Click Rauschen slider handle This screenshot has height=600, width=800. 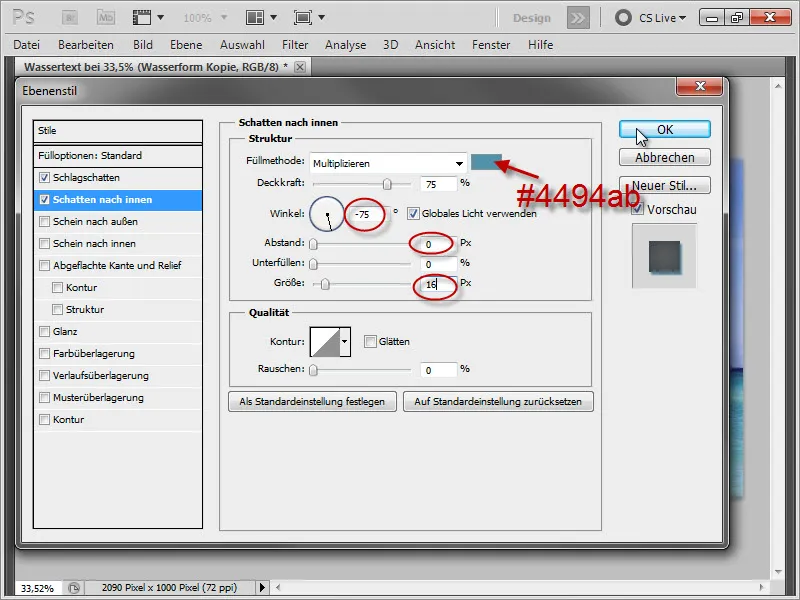314,370
